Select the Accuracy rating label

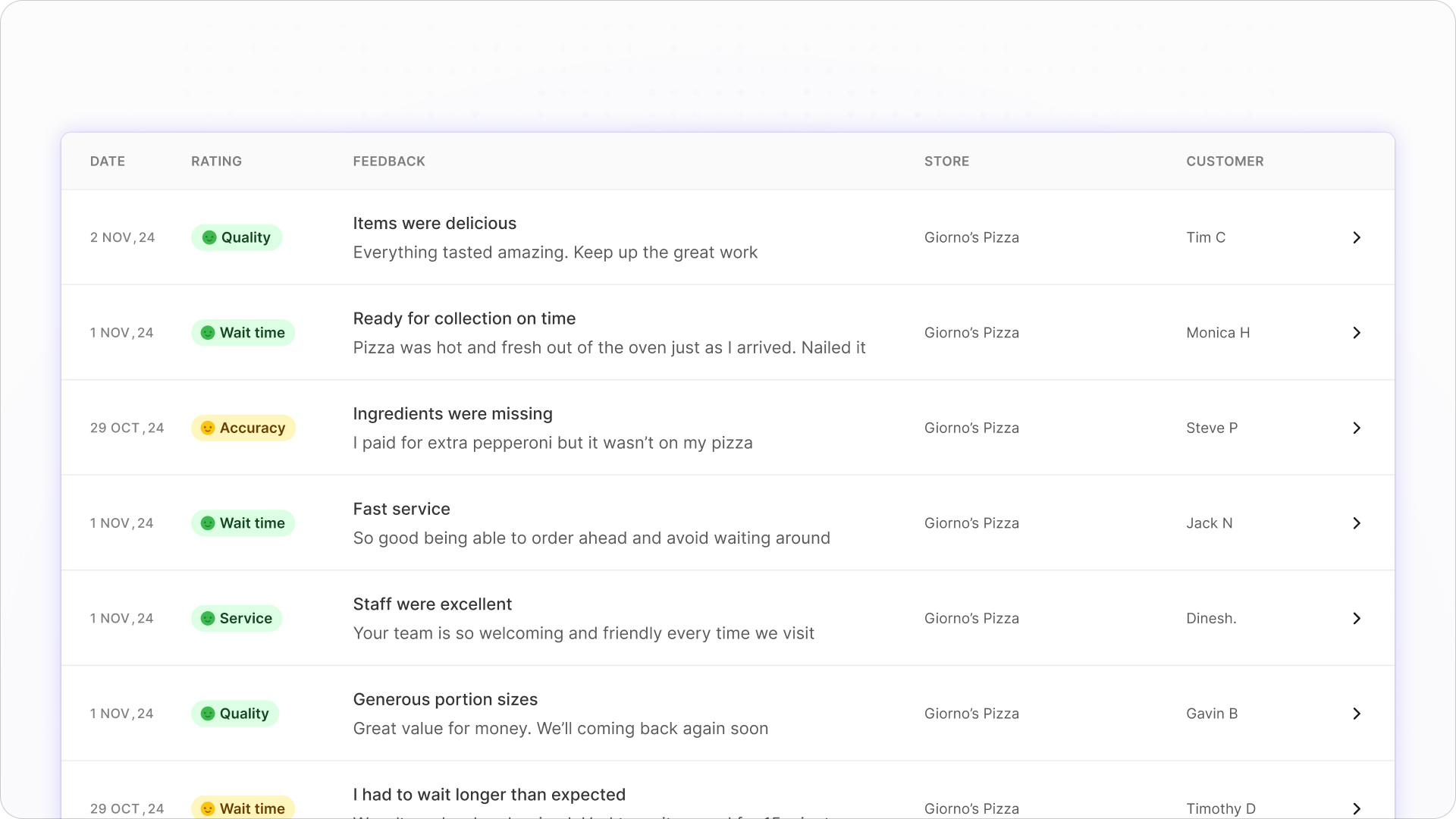[253, 428]
